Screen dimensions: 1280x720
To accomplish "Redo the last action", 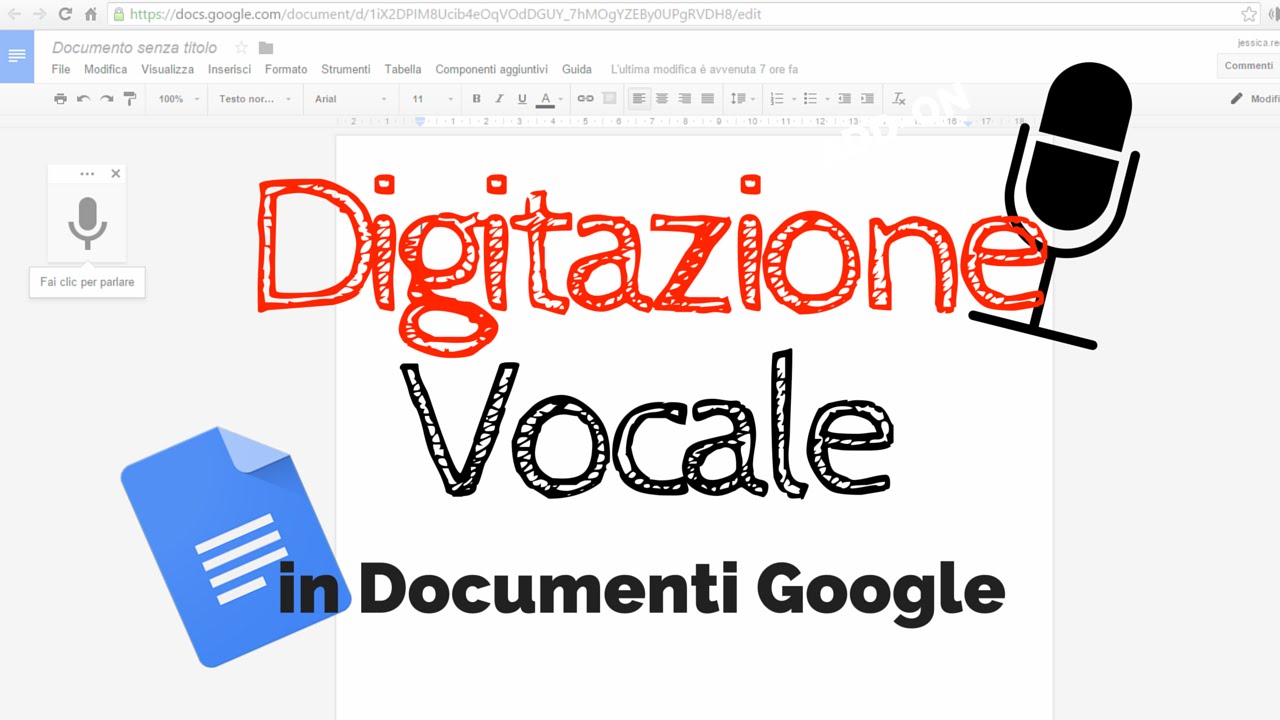I will click(106, 99).
